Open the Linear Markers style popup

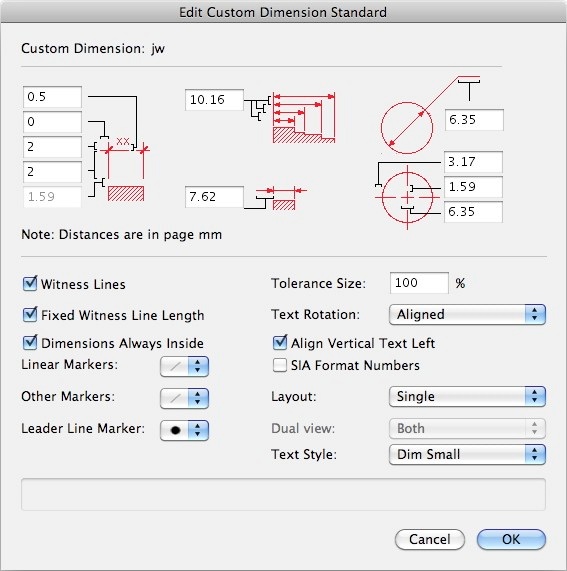pos(184,366)
